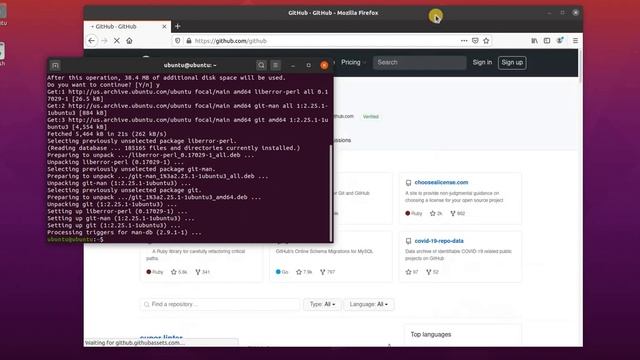Open a new Firefox tab
Screen dimensions: 640x360
[x=178, y=27]
